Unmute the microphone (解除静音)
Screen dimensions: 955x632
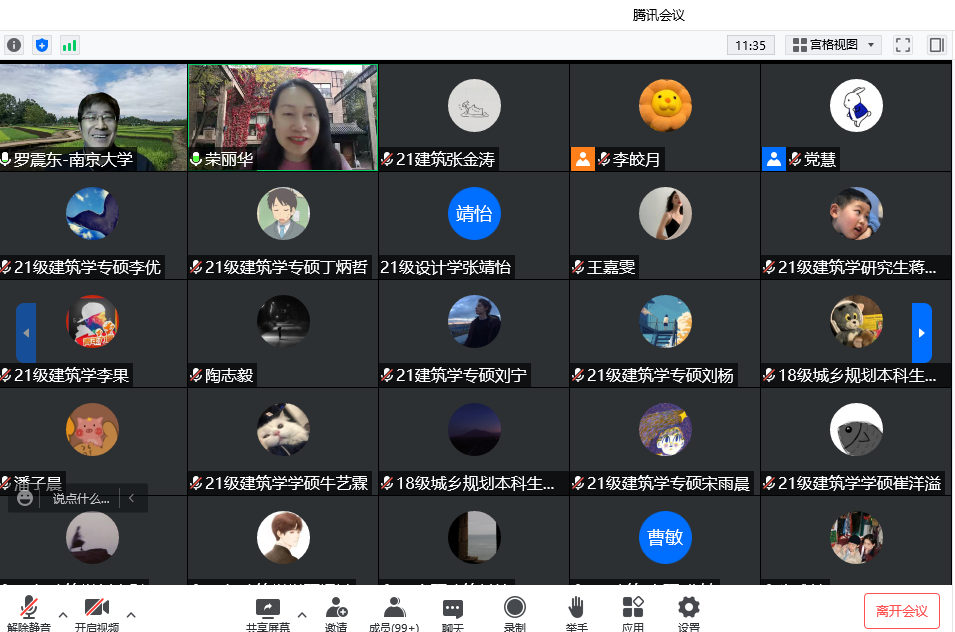point(30,610)
